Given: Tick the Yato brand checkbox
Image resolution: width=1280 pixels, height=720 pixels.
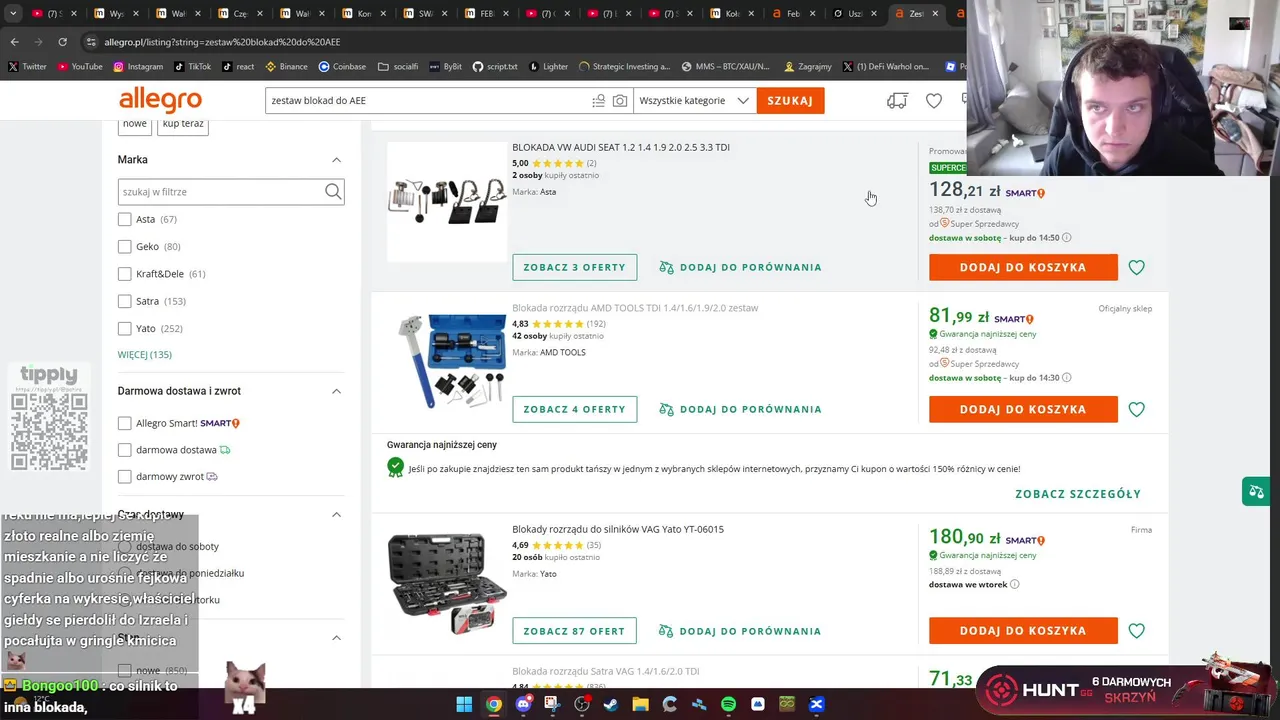Looking at the screenshot, I should click(124, 328).
